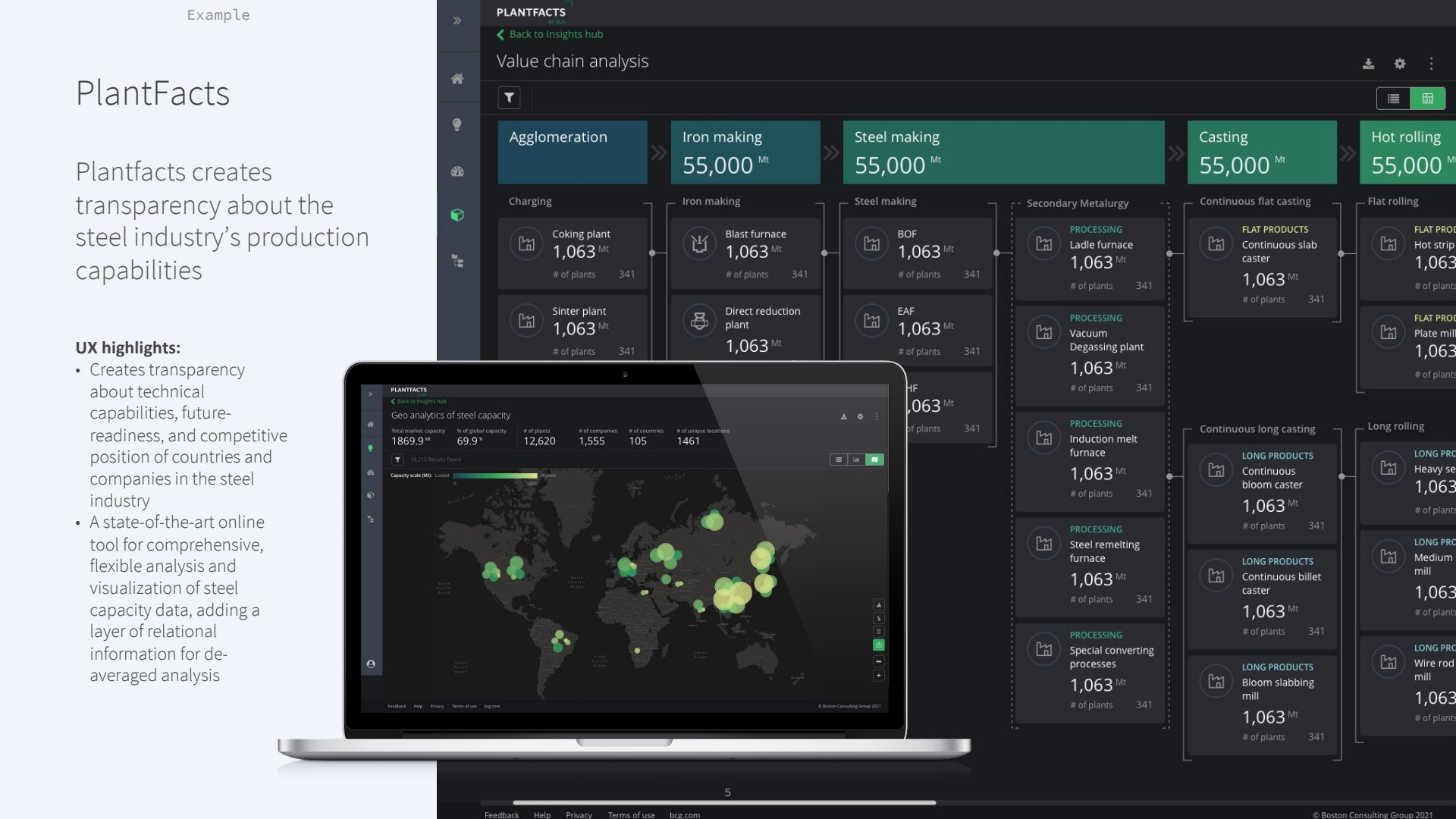Screen dimensions: 1456x819
Task: Click the home icon in sidebar
Action: coord(457,79)
